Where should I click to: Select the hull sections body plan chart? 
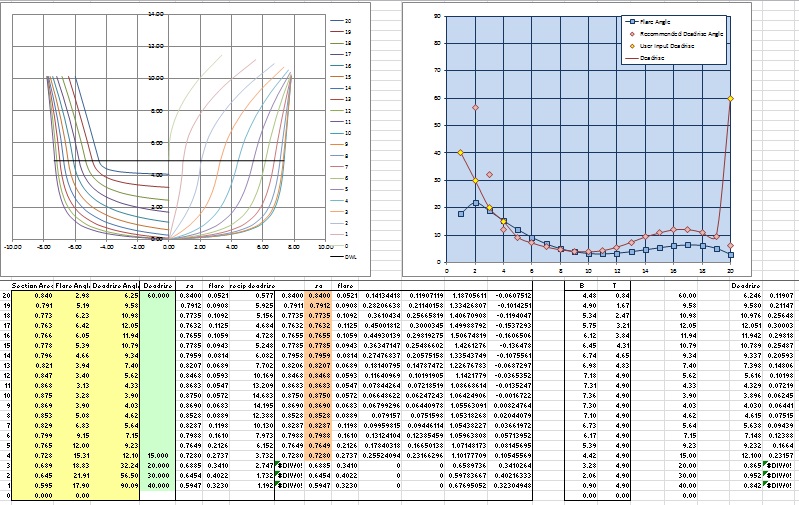170,130
